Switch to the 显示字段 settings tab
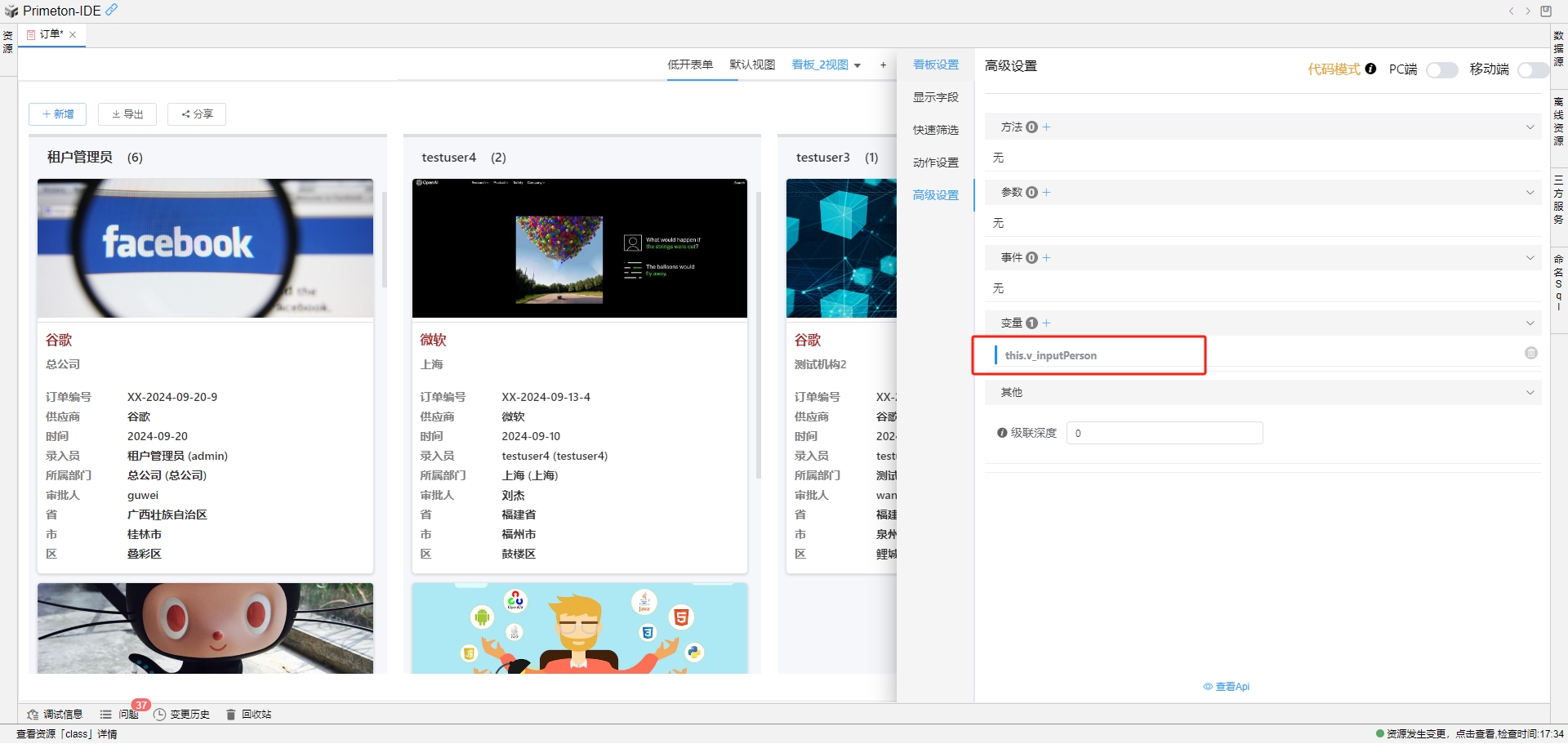The image size is (1568, 744). (935, 97)
